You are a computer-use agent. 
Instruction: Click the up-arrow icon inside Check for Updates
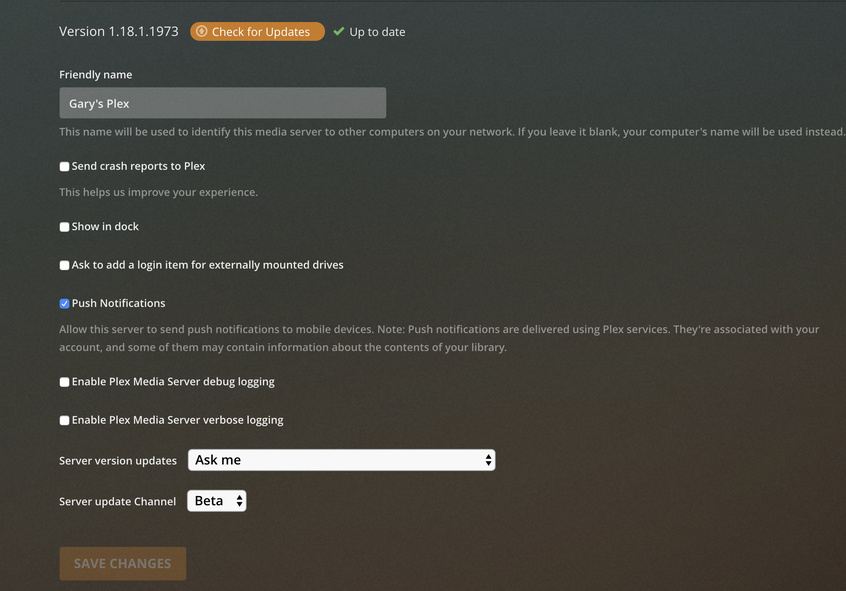pos(201,32)
